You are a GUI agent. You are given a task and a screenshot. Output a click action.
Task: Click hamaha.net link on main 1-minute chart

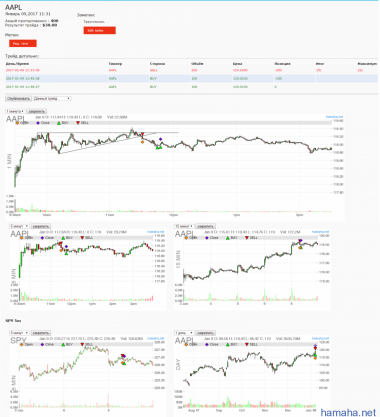click(334, 117)
